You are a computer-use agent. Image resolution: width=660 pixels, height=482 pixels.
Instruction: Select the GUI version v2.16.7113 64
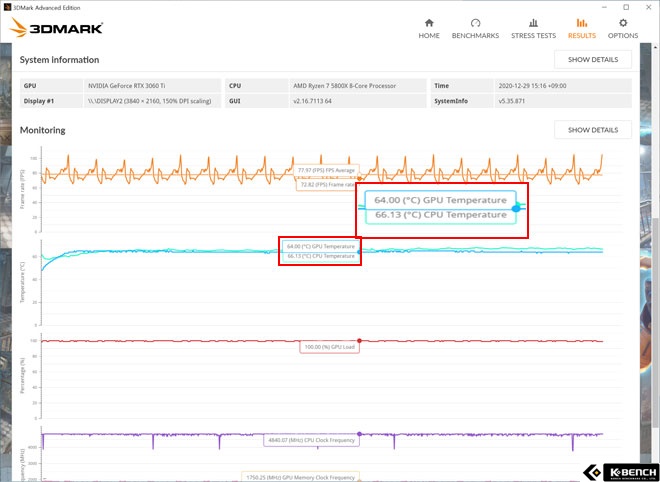click(312, 101)
